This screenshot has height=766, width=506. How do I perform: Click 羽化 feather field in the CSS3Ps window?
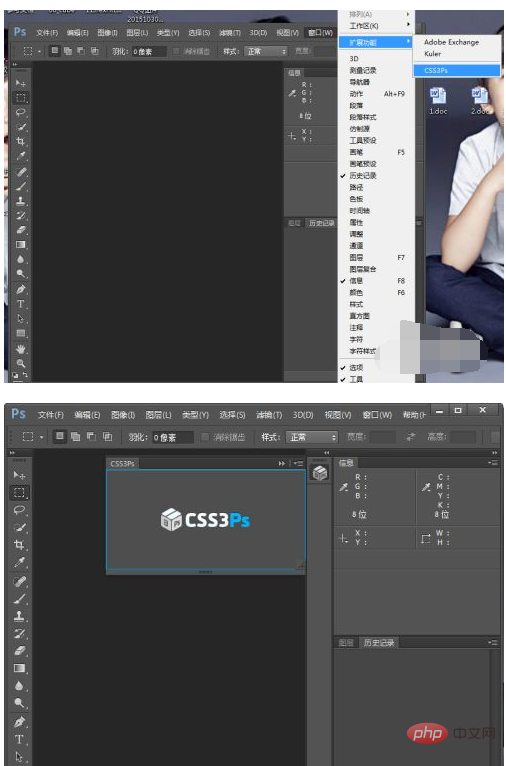[x=172, y=437]
